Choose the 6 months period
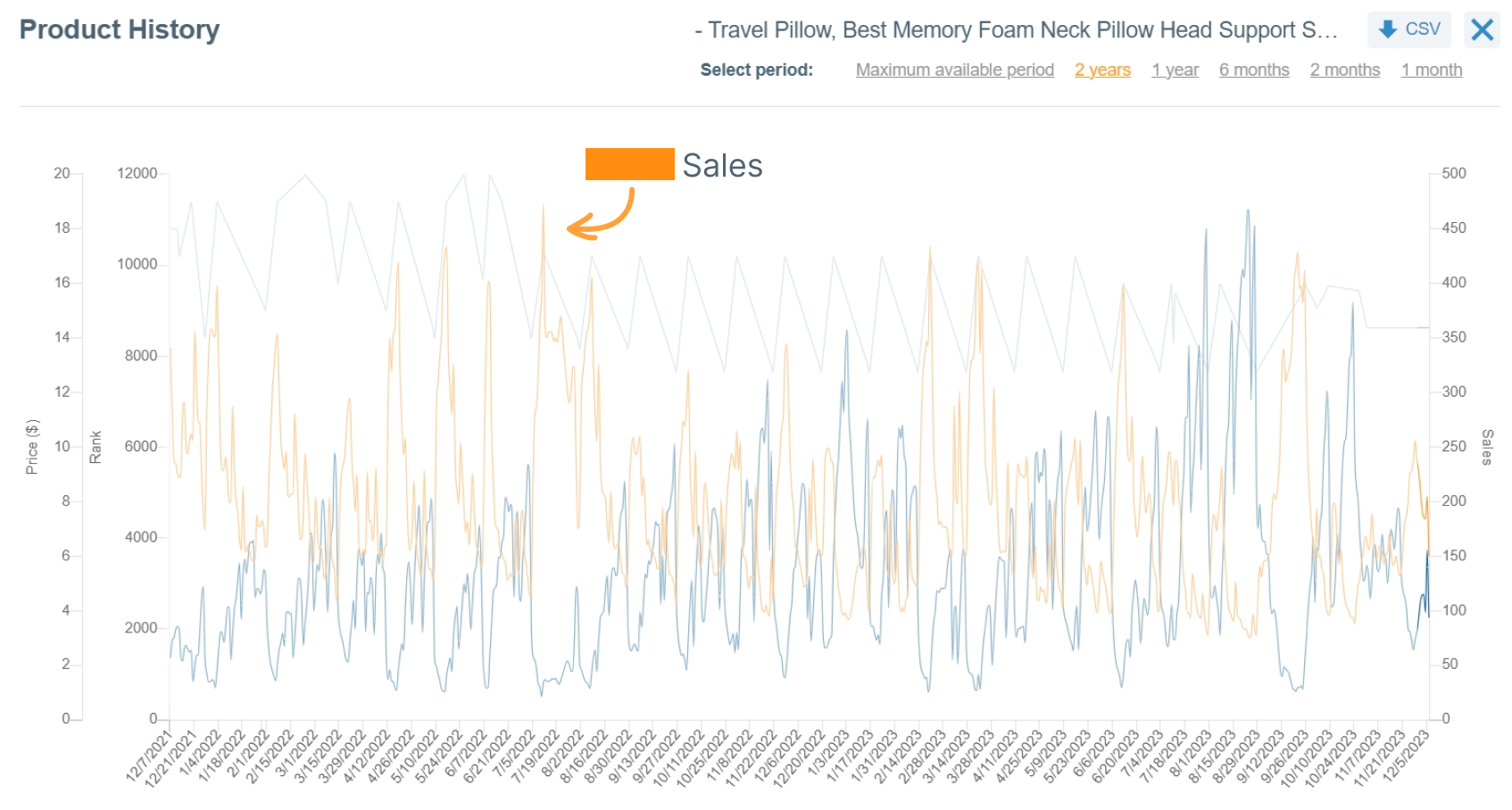 coord(1254,70)
